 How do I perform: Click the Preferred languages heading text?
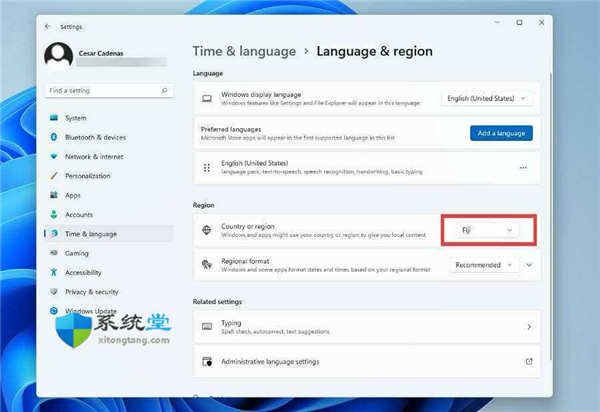231,129
